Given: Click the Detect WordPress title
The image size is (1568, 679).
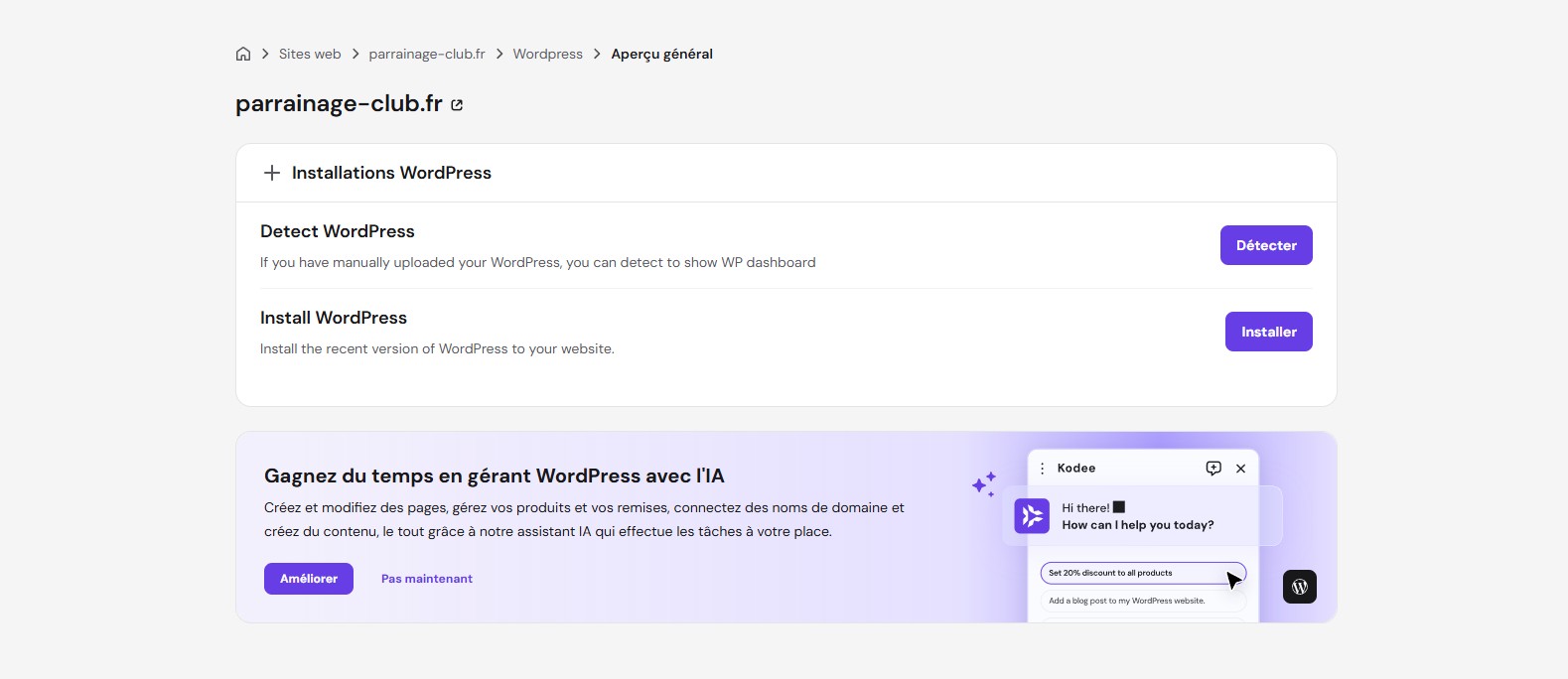Looking at the screenshot, I should [338, 231].
